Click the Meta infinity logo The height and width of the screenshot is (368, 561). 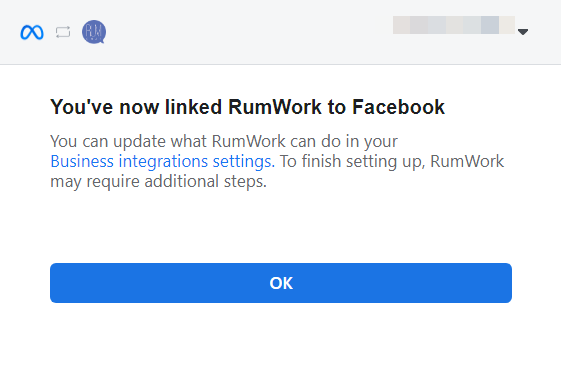pos(32,32)
